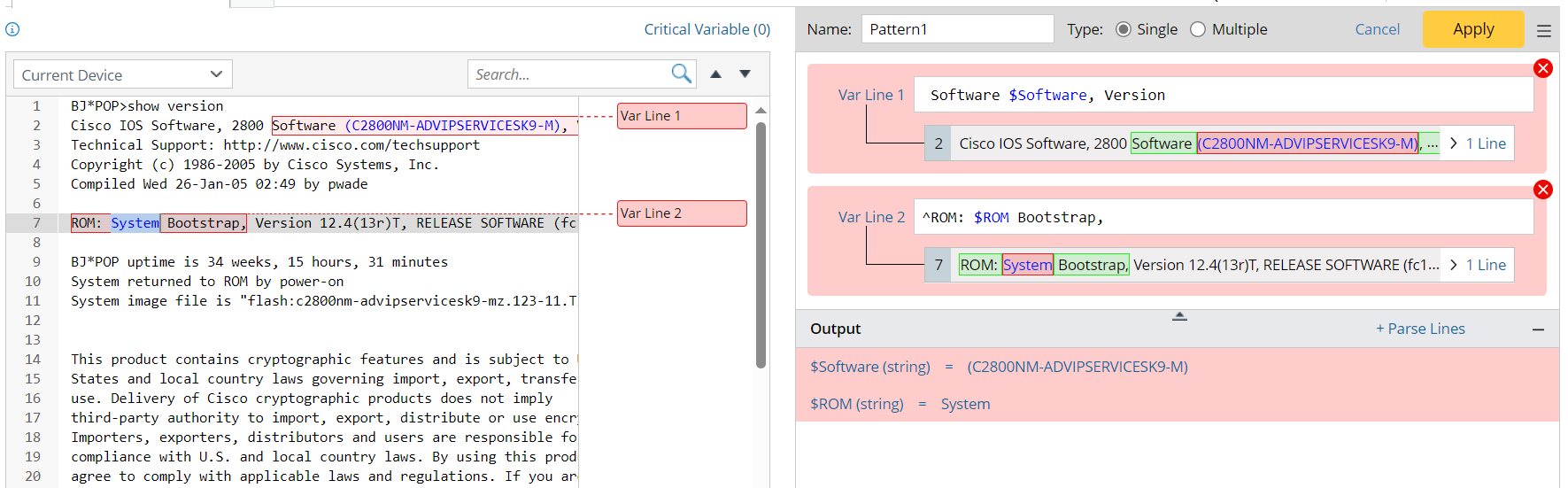The width and height of the screenshot is (1568, 488).
Task: Click the info icon at top left
Action: [x=12, y=29]
